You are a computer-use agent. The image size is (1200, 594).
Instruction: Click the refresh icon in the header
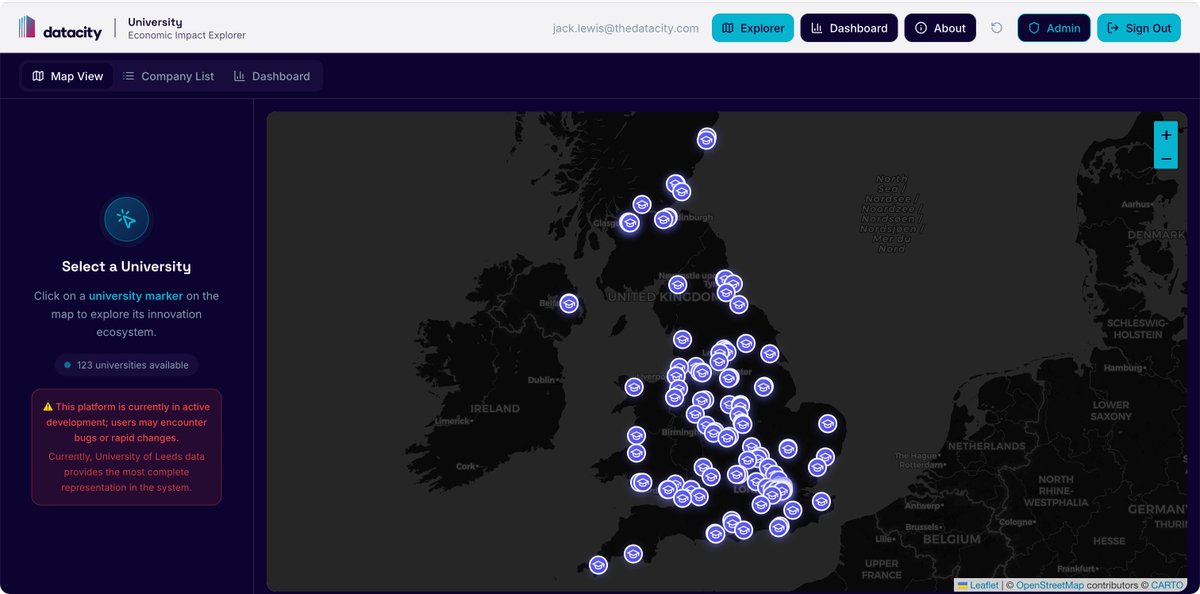tap(996, 28)
